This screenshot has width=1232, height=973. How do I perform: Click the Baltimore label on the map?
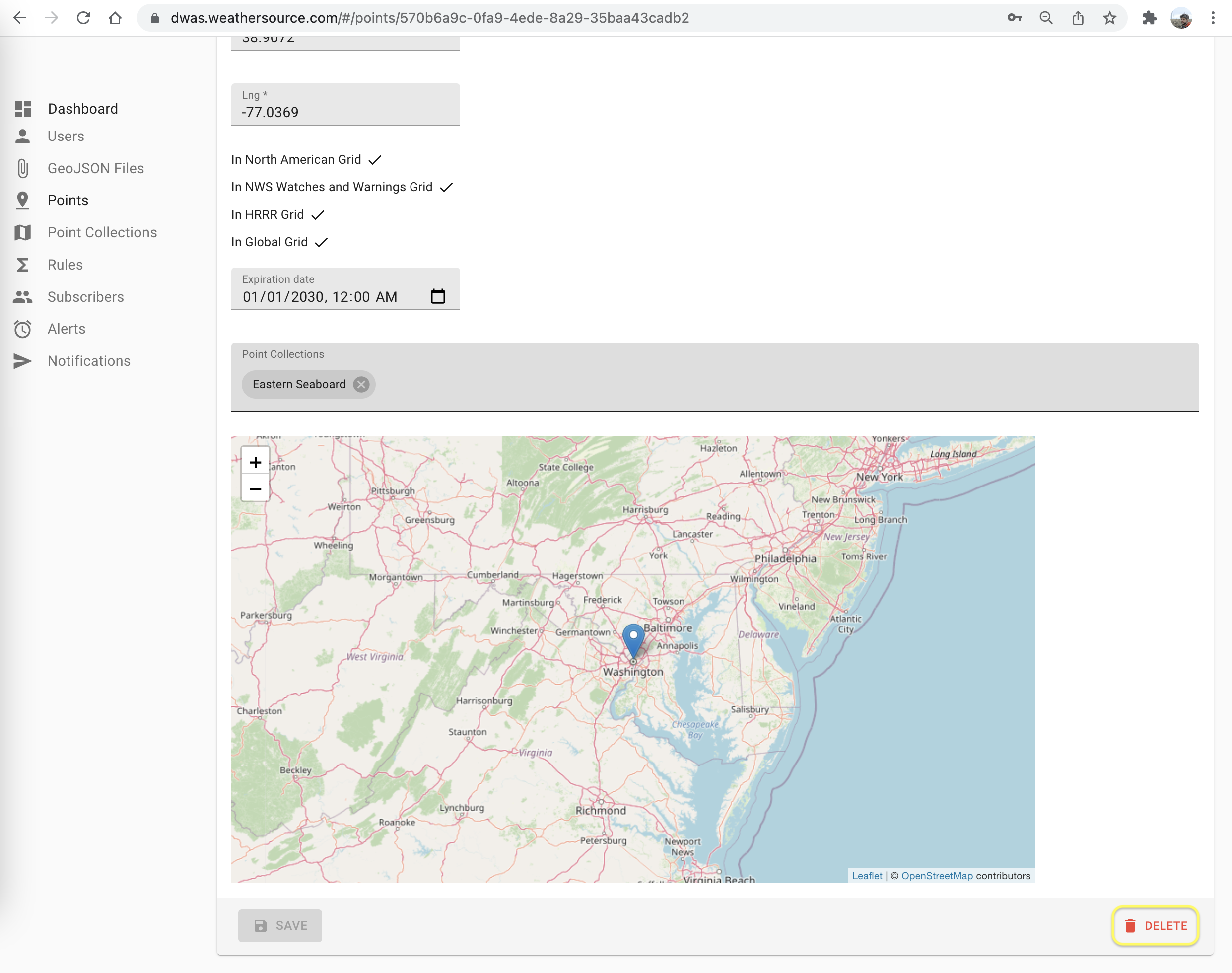[668, 628]
